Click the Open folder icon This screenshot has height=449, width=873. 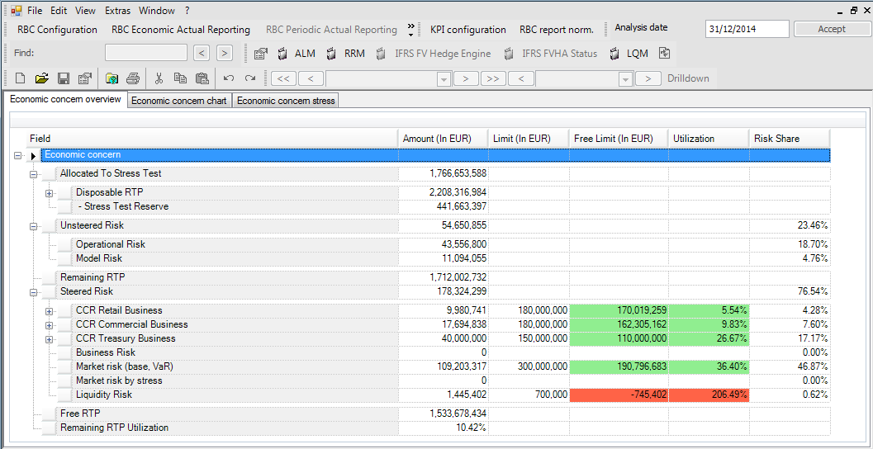click(x=41, y=78)
